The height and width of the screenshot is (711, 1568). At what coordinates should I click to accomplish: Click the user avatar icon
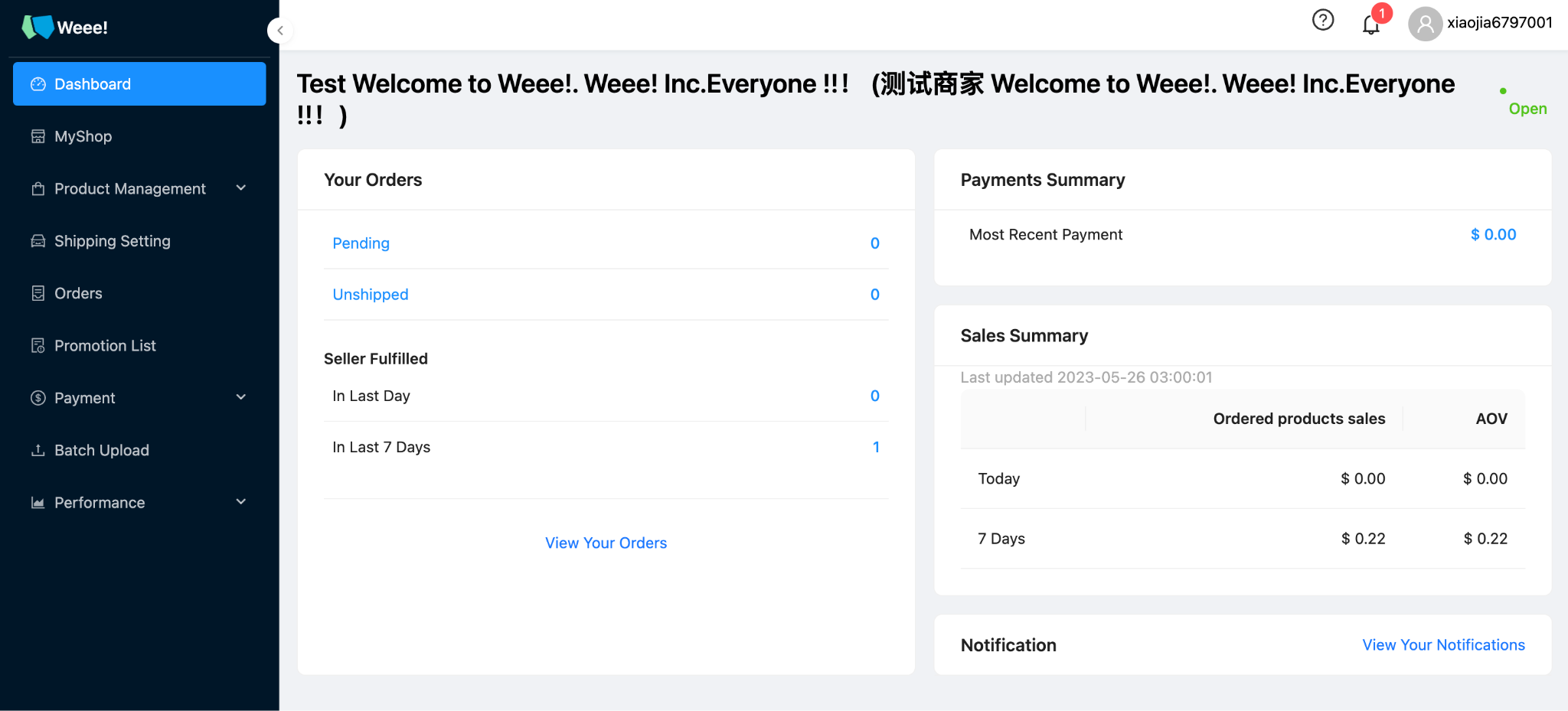click(x=1425, y=24)
